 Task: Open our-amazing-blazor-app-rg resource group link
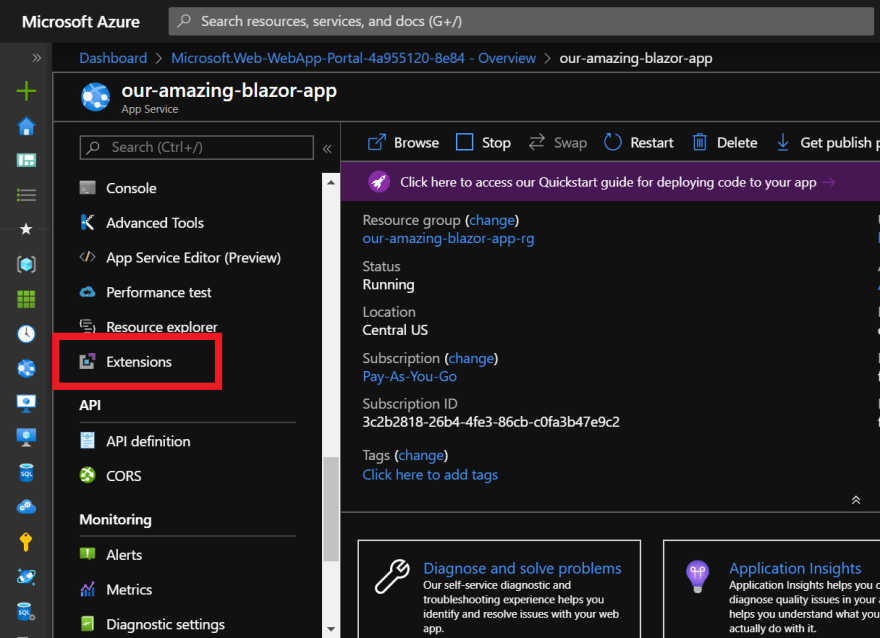[x=448, y=238]
